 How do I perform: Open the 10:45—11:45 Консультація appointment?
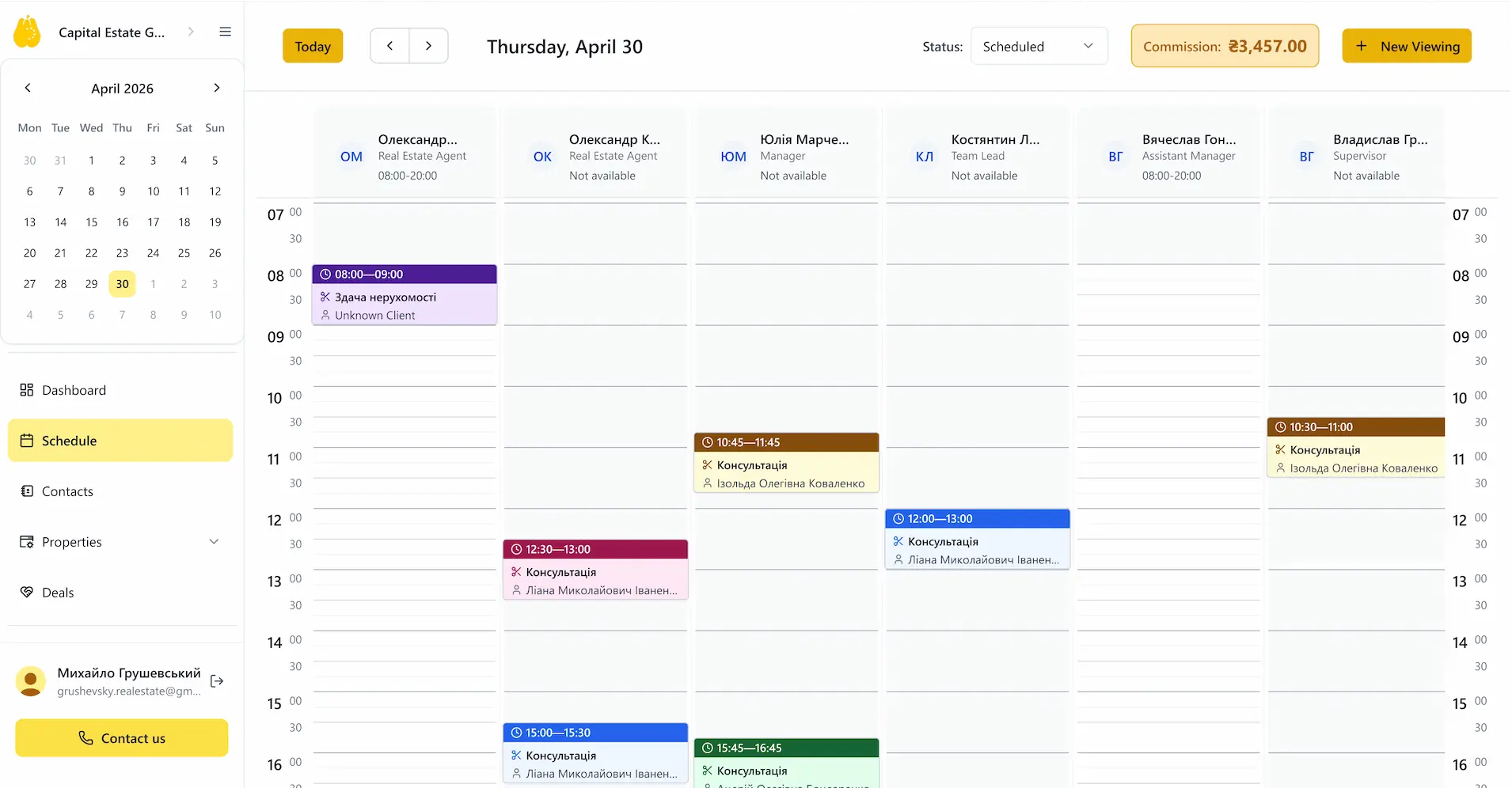point(787,463)
